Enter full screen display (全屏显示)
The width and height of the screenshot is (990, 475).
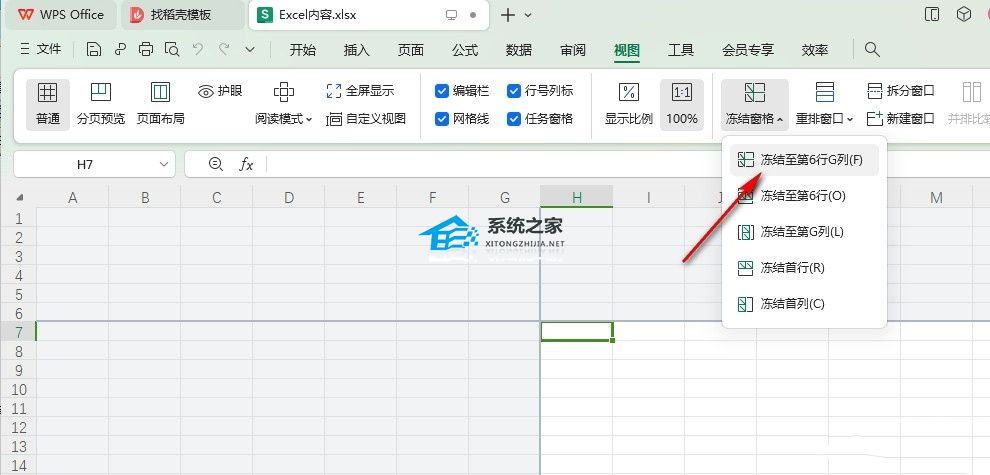click(360, 91)
